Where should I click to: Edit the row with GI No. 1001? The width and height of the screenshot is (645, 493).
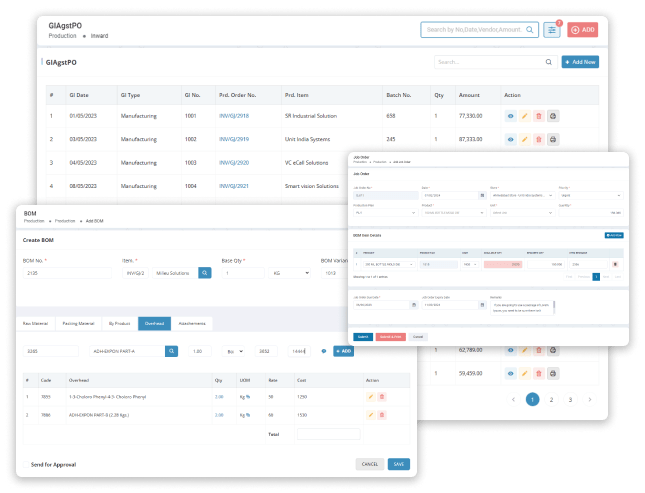(x=524, y=116)
